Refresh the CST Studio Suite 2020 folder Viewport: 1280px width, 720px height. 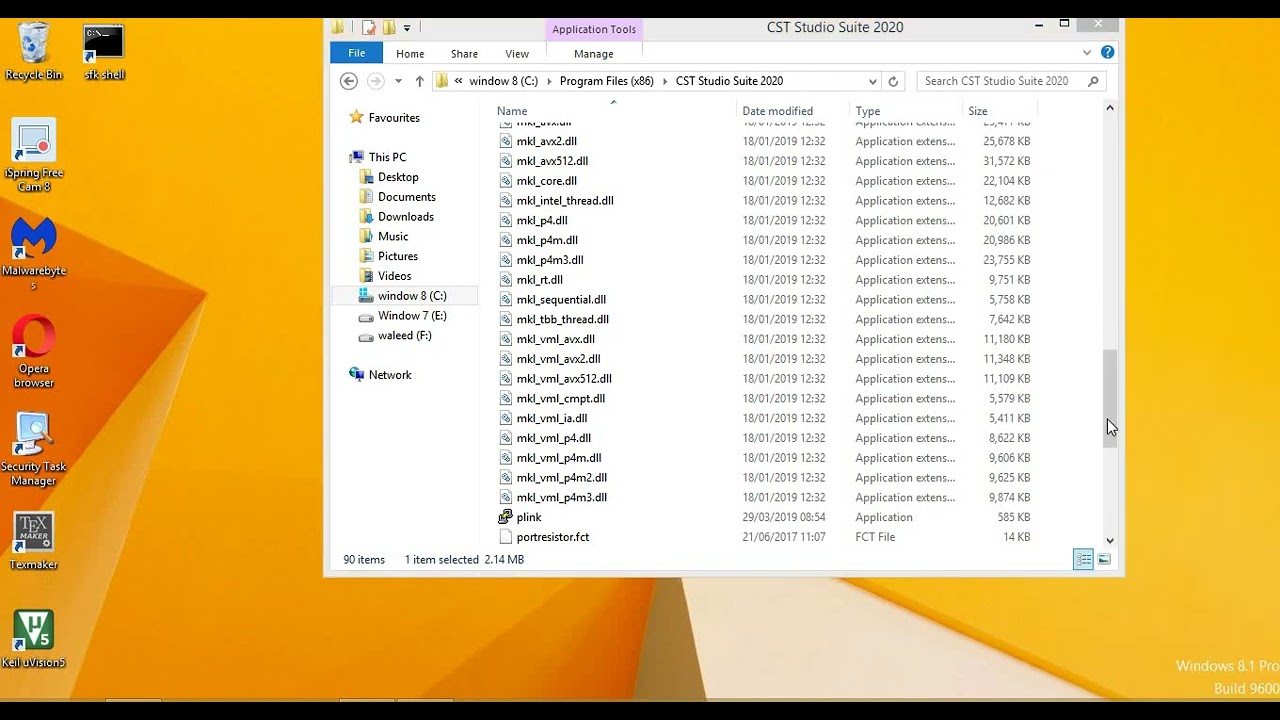click(894, 81)
